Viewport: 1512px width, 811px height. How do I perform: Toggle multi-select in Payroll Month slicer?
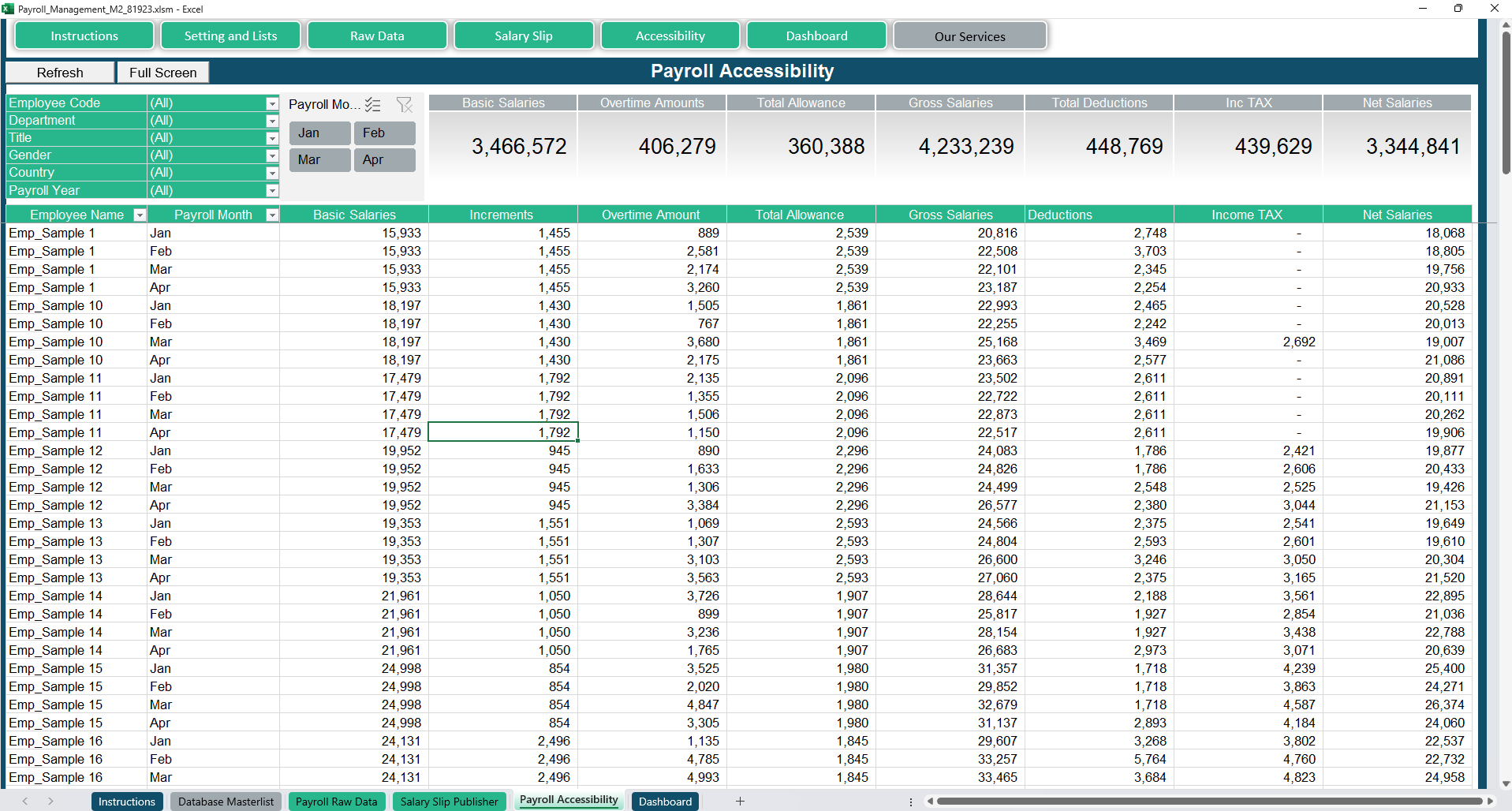coord(373,105)
